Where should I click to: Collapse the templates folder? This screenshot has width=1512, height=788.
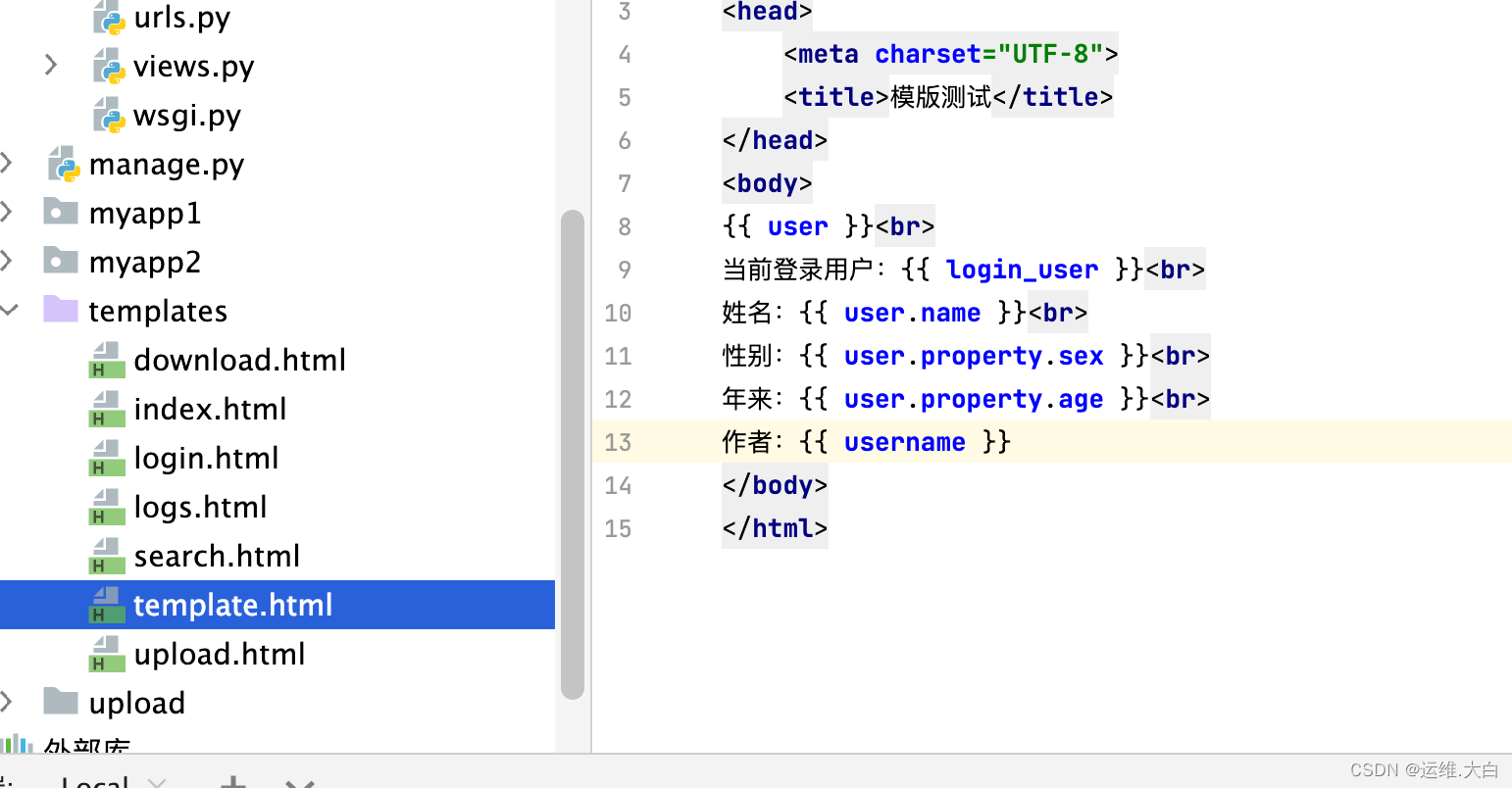click(x=10, y=310)
